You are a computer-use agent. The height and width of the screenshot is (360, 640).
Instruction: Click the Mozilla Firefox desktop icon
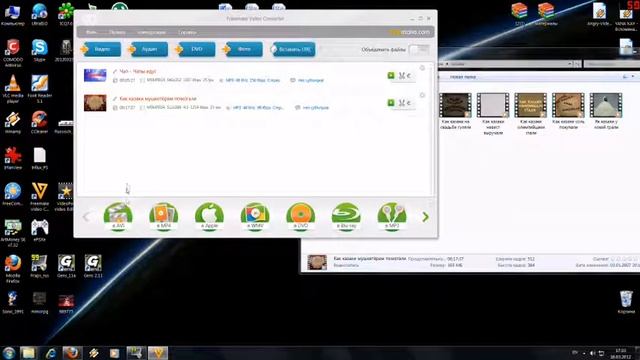13,269
